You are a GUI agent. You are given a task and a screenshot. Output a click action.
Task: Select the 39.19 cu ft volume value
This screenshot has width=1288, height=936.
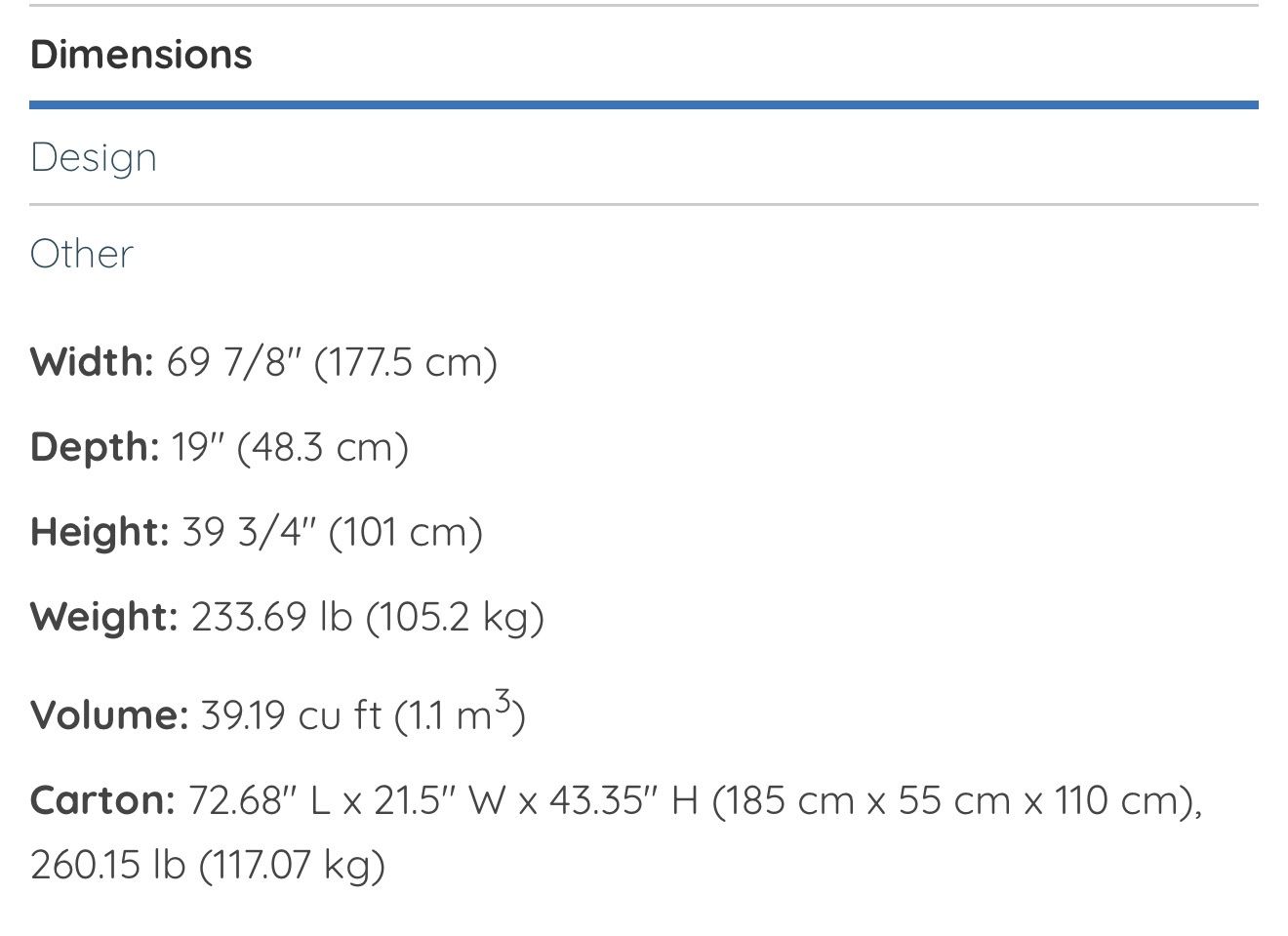pos(291,715)
